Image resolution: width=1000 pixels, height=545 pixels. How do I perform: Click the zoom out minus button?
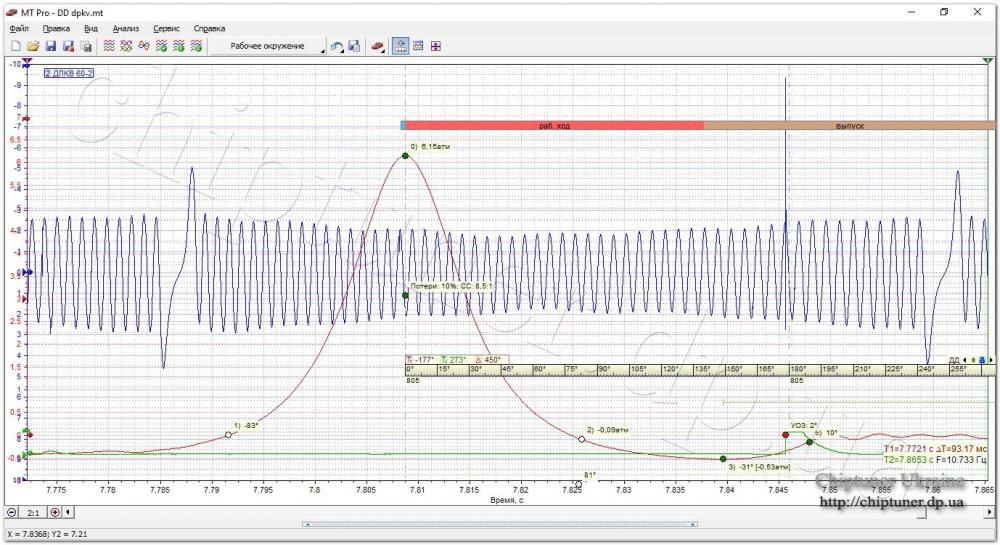[12, 512]
